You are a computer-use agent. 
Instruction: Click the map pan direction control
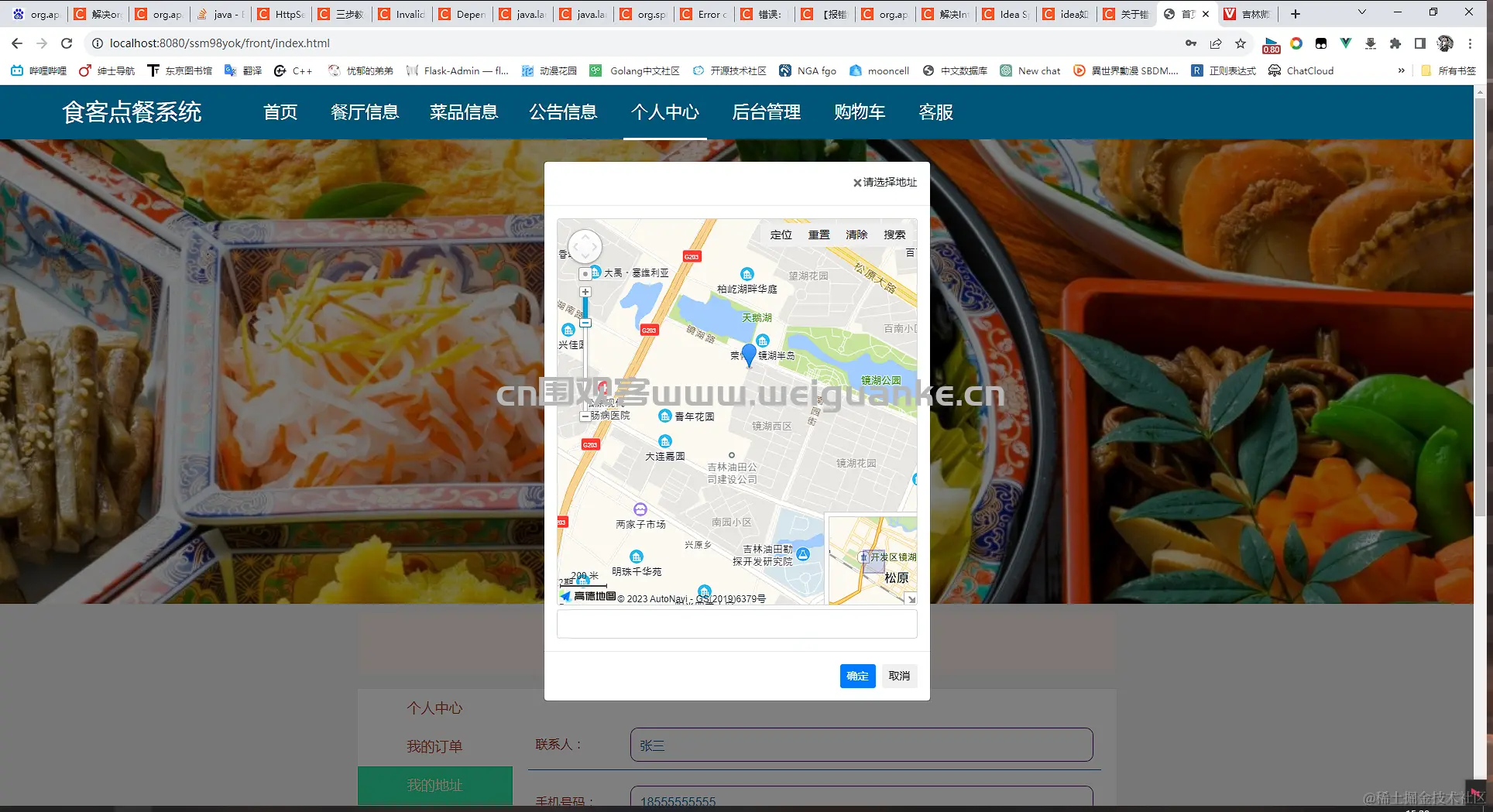point(585,247)
